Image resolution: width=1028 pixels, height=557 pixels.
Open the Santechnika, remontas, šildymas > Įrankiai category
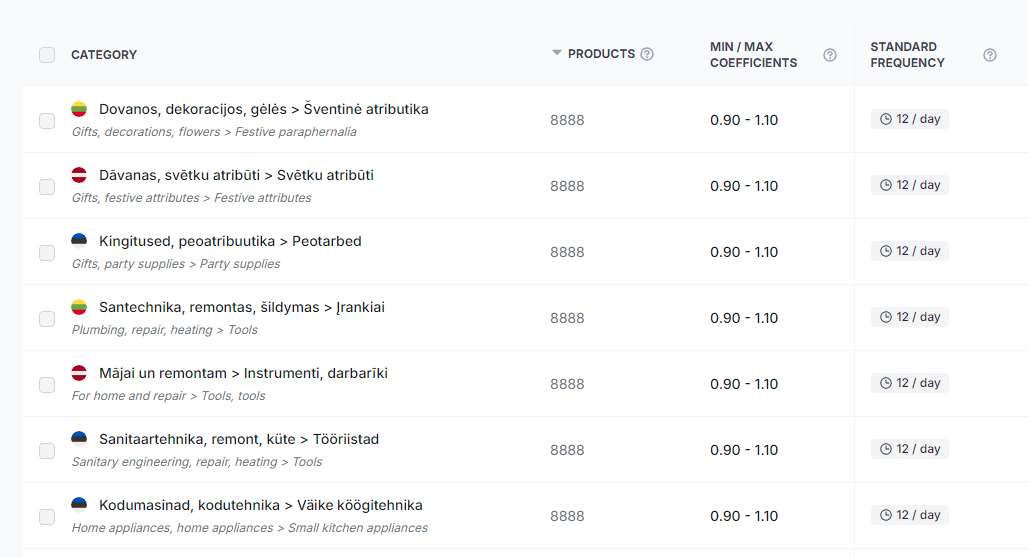[242, 307]
